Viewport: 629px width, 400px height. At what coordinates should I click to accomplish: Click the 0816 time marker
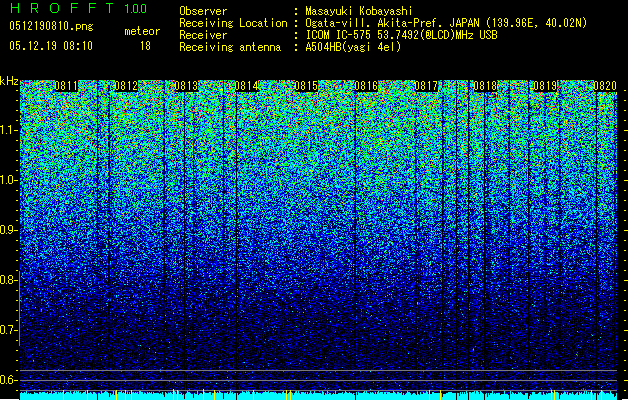[366, 86]
